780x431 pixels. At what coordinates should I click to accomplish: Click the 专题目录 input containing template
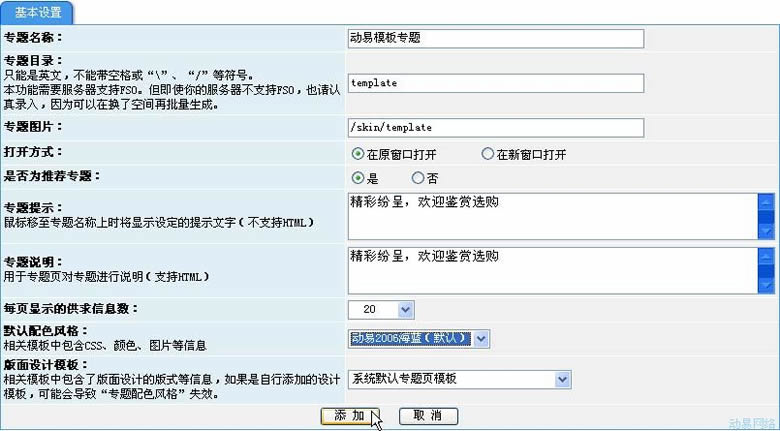[x=495, y=83]
